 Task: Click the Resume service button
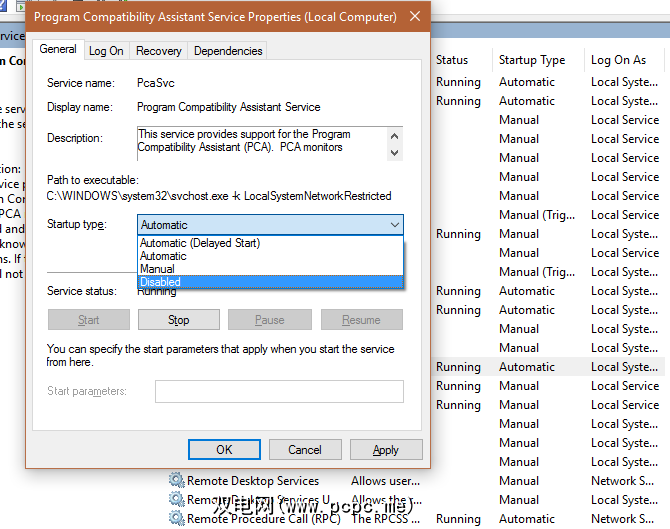click(x=361, y=320)
